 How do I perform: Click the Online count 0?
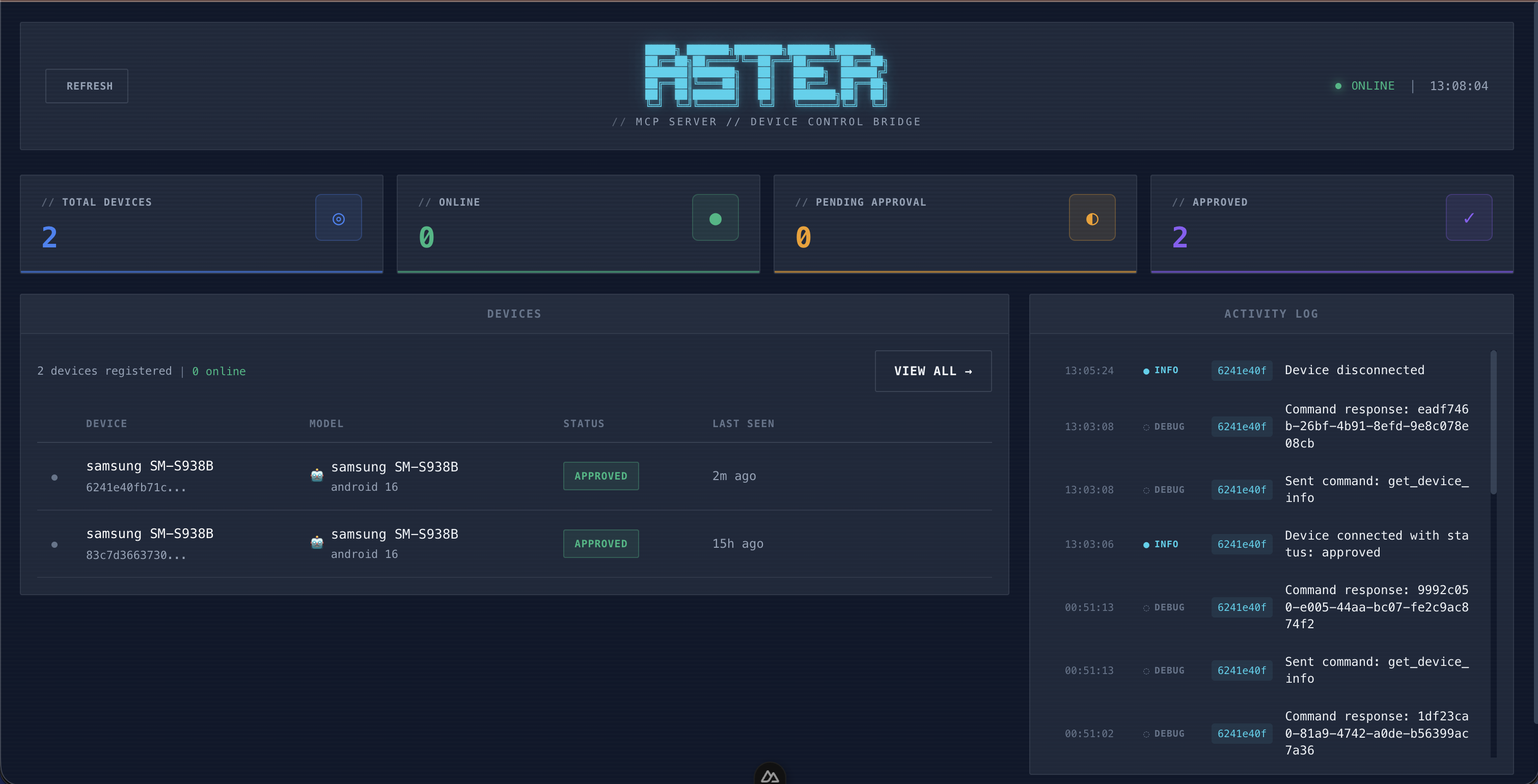[426, 237]
